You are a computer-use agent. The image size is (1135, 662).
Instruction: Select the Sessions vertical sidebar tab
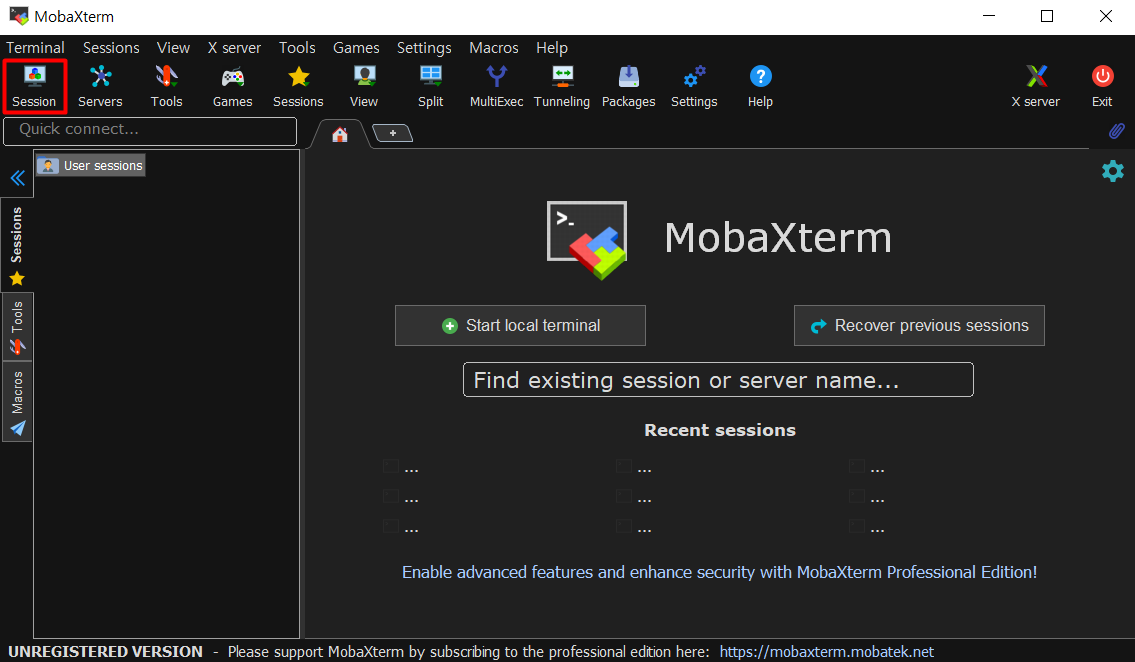coord(17,245)
